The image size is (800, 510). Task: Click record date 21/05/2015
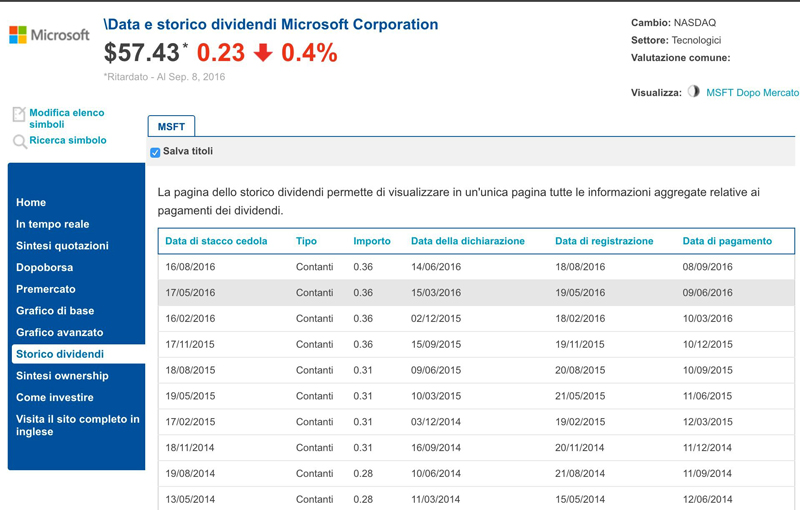580,396
